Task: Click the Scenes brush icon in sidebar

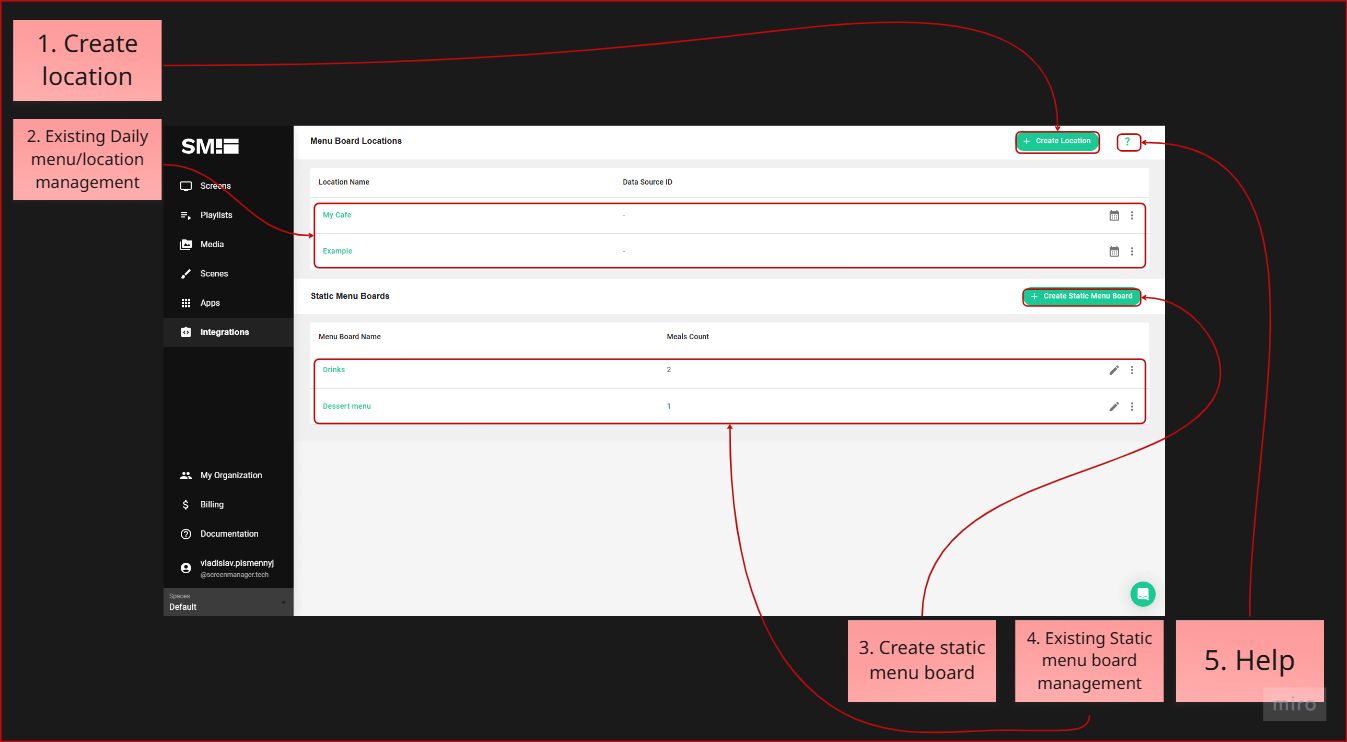Action: pos(185,273)
